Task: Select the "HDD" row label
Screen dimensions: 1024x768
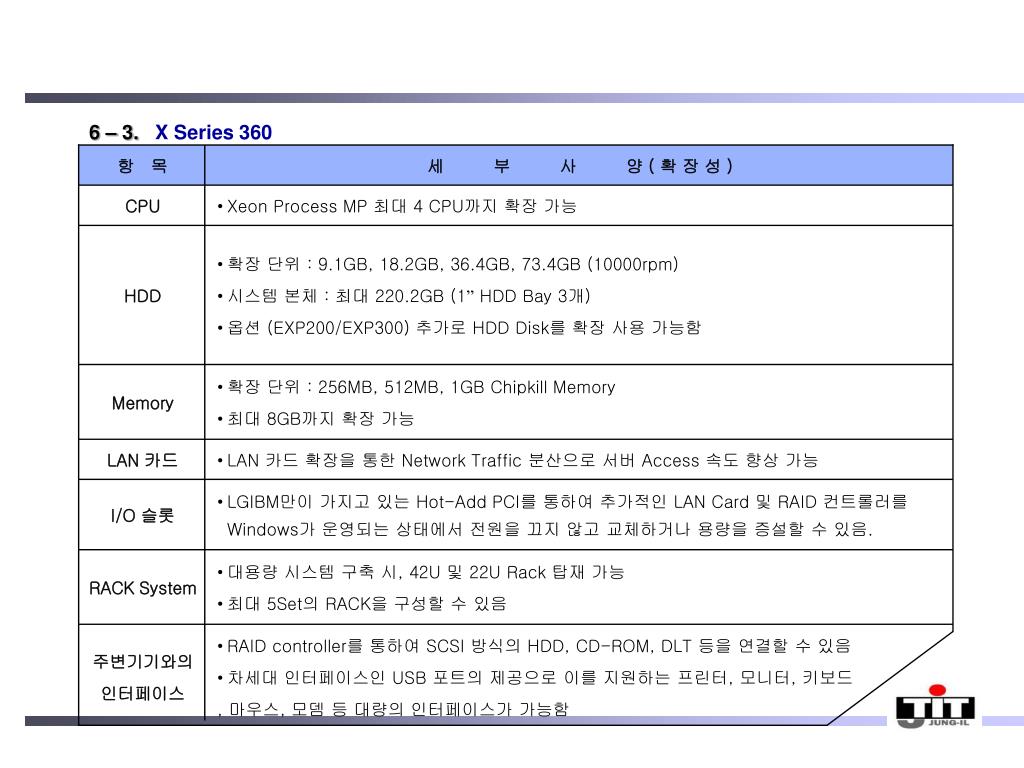Action: pyautogui.click(x=142, y=296)
